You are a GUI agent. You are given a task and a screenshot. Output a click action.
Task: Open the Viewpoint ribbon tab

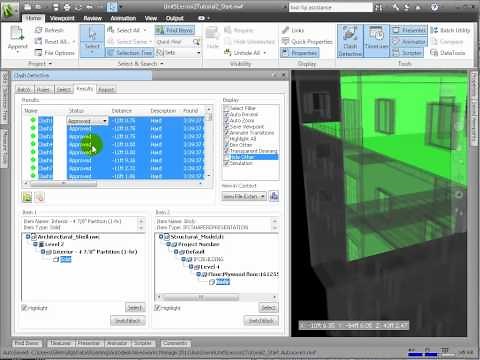point(62,18)
